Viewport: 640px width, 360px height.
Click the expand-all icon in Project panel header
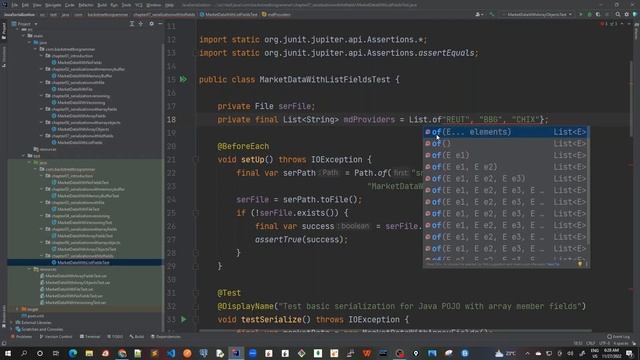[132, 24]
